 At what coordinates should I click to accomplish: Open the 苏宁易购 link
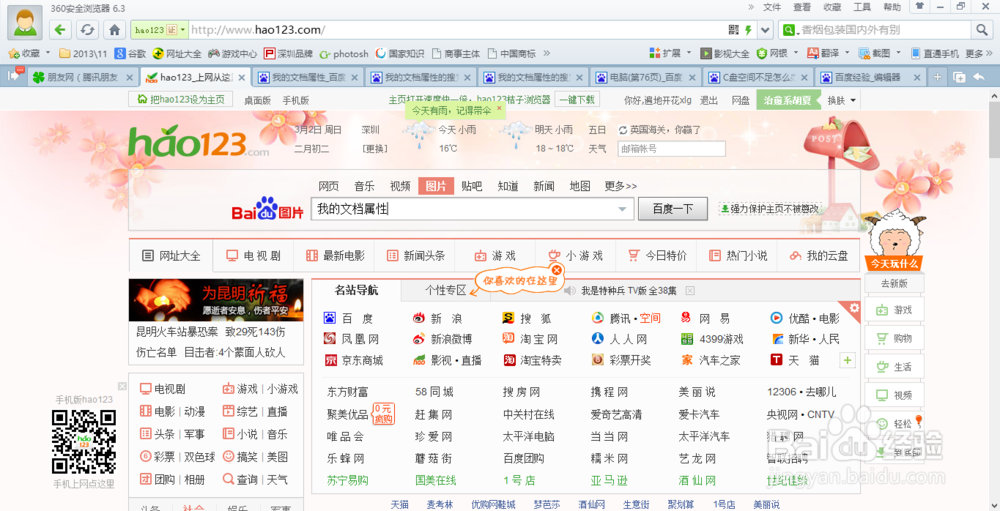[348, 480]
